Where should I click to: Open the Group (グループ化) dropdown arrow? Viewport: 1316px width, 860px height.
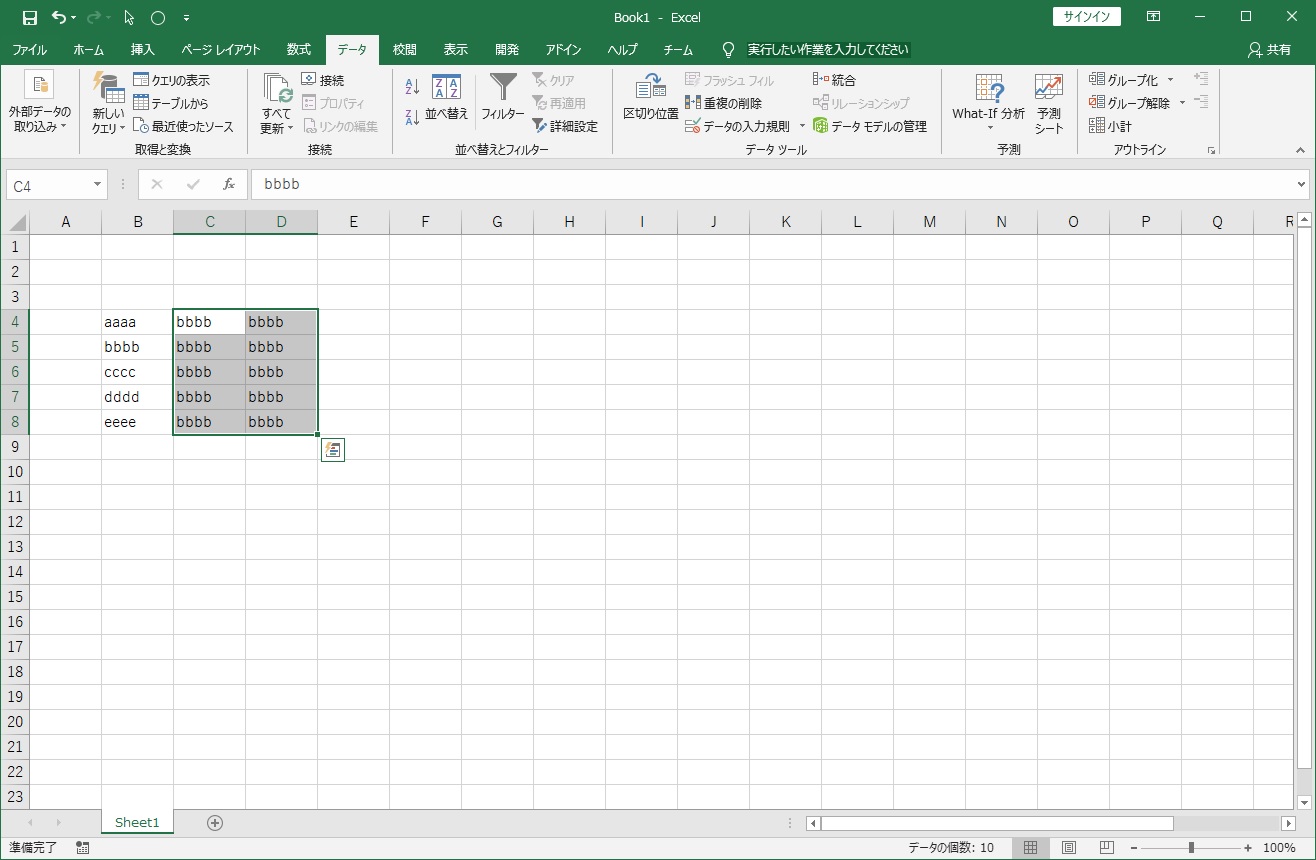tap(1170, 80)
